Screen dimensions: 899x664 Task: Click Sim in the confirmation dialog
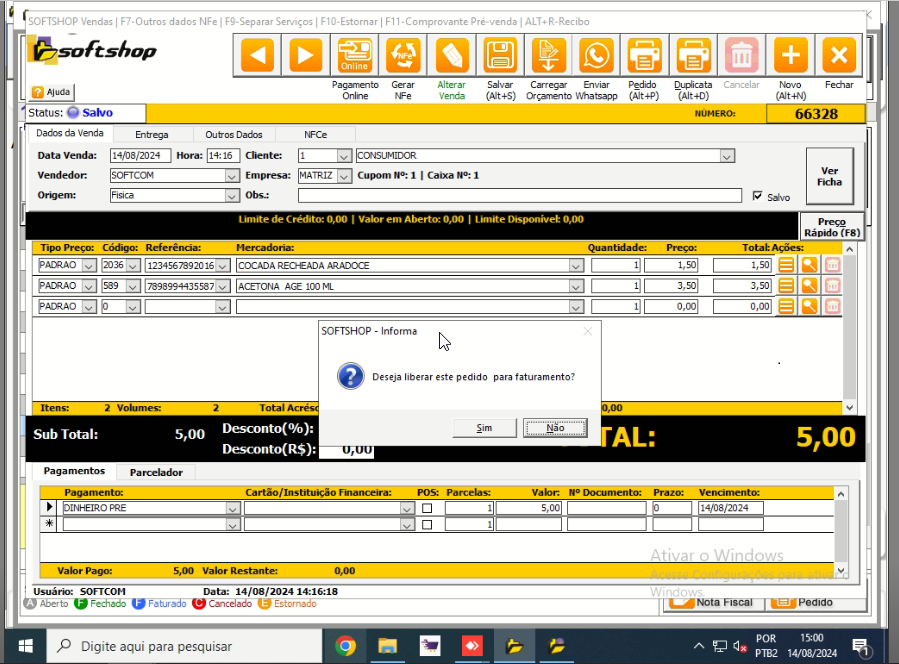(x=484, y=428)
